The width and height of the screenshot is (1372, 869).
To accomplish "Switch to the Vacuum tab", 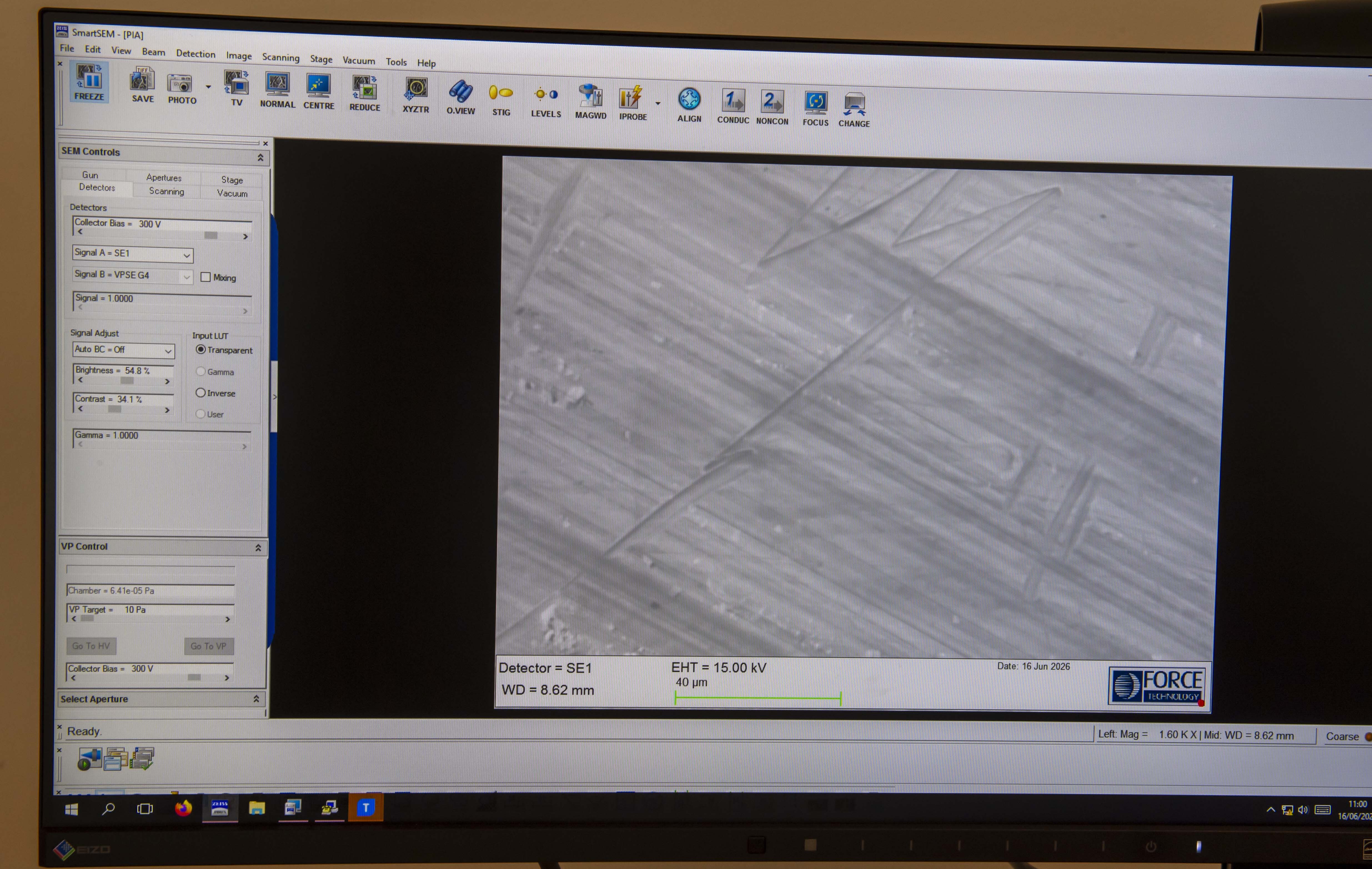I will coord(232,193).
